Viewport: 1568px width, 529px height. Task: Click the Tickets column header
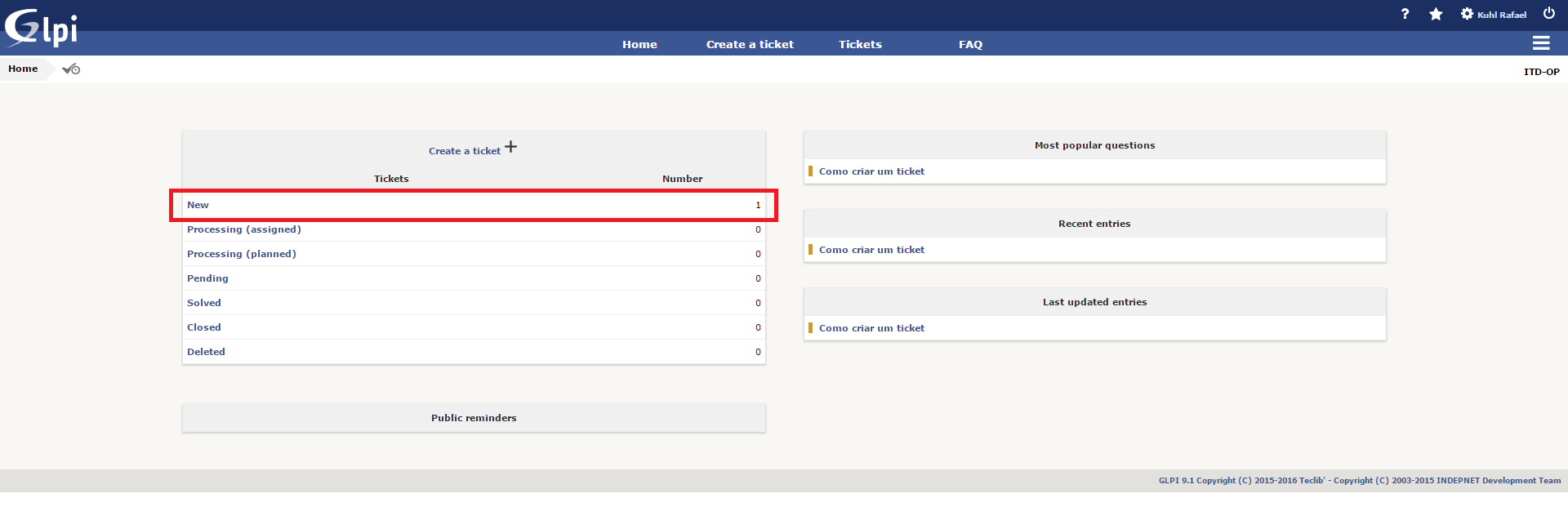click(391, 179)
